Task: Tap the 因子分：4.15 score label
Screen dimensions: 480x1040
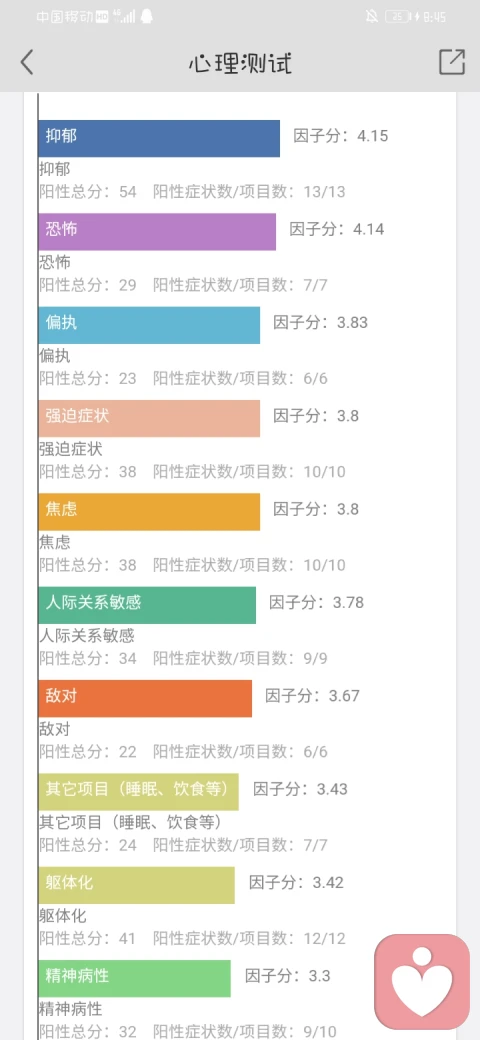Action: point(341,137)
